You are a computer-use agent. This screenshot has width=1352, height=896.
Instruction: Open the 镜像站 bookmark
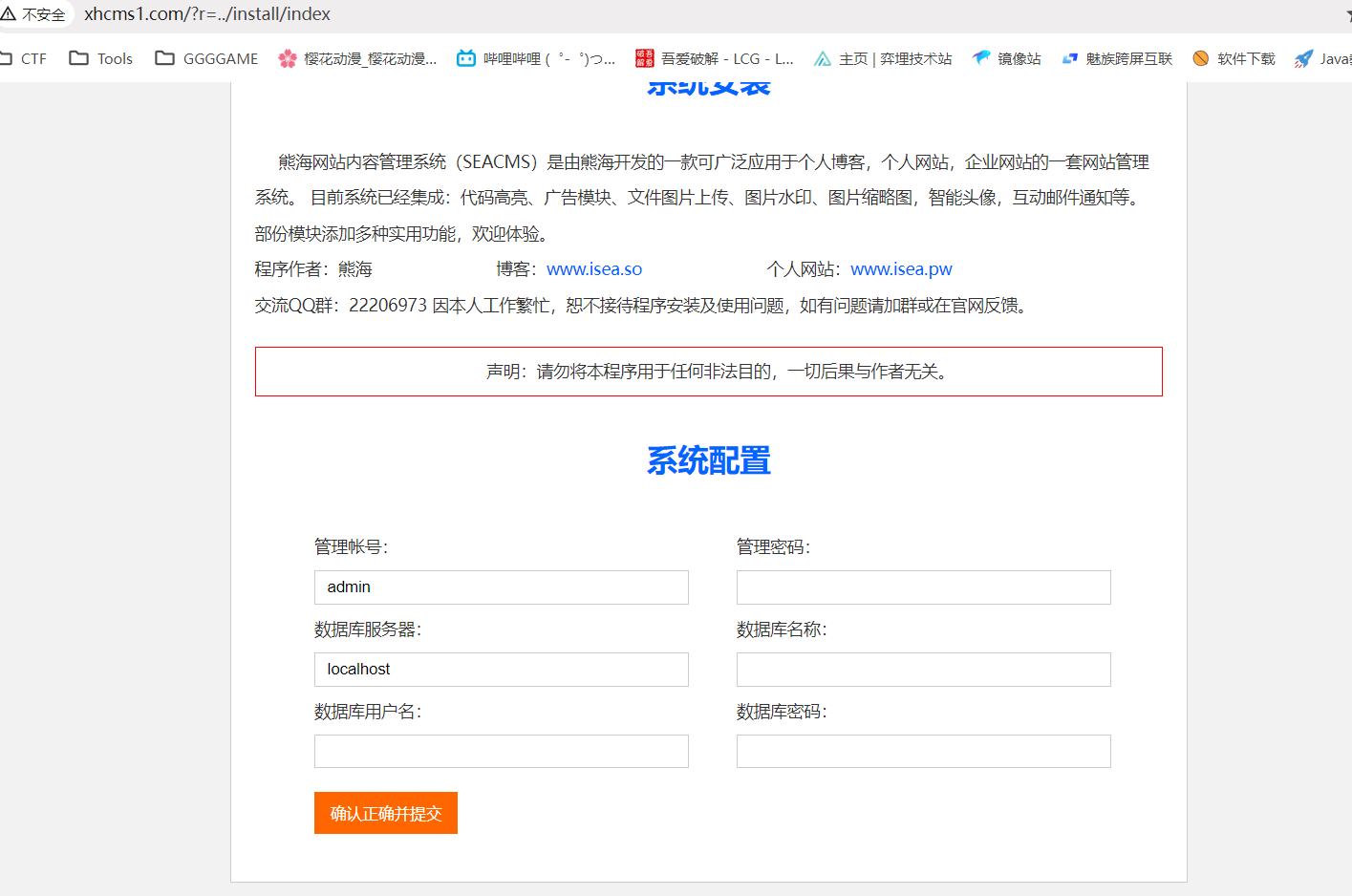click(x=1007, y=58)
